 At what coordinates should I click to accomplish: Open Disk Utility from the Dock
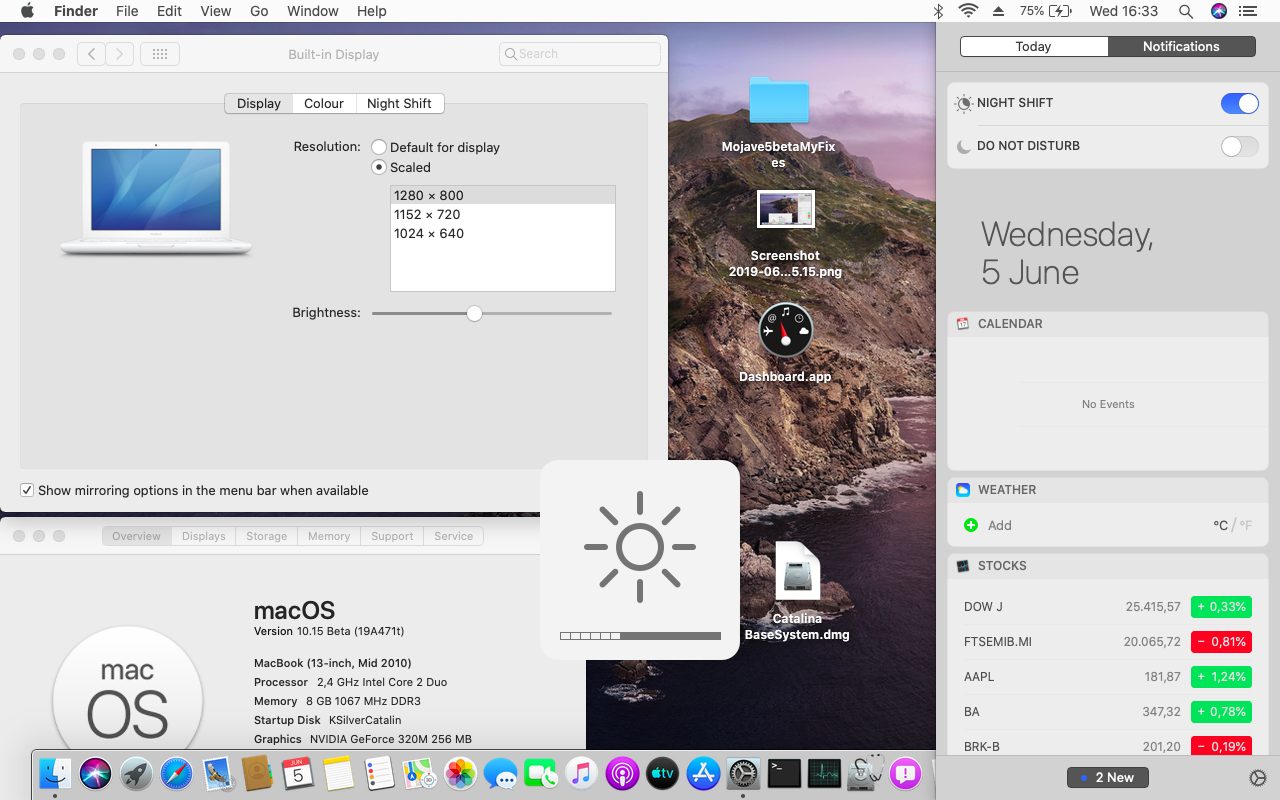click(864, 773)
